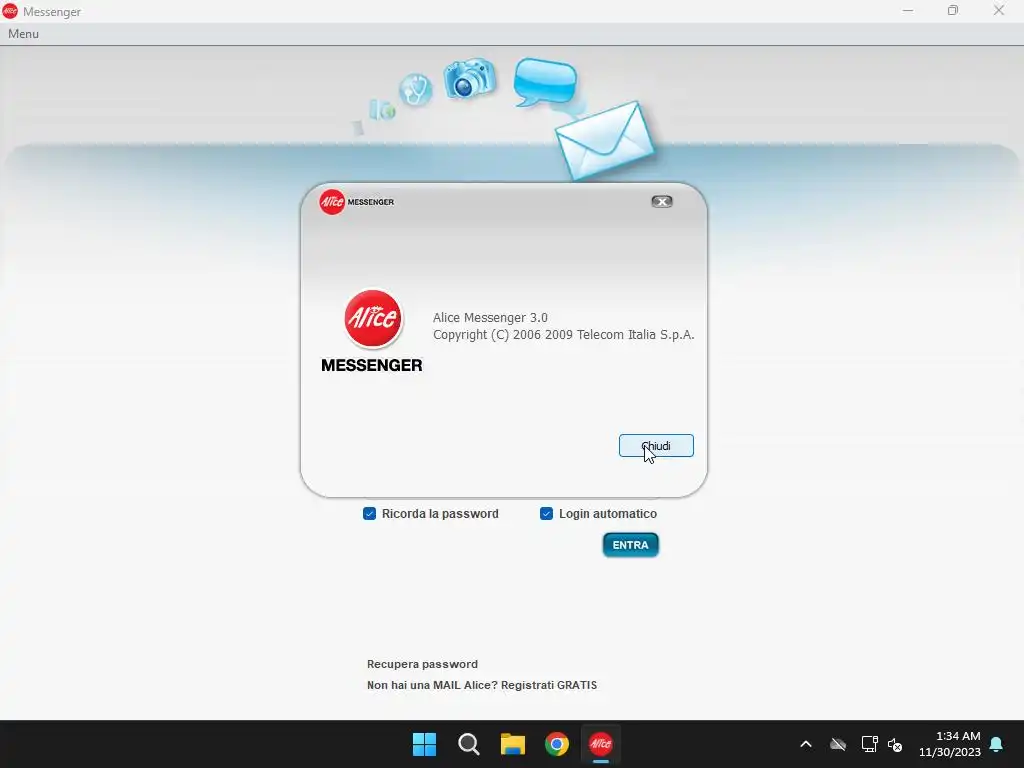Screen dimensions: 1024x768
Task: Select the Alice Messenger 3.0 version text
Action: pyautogui.click(x=490, y=318)
